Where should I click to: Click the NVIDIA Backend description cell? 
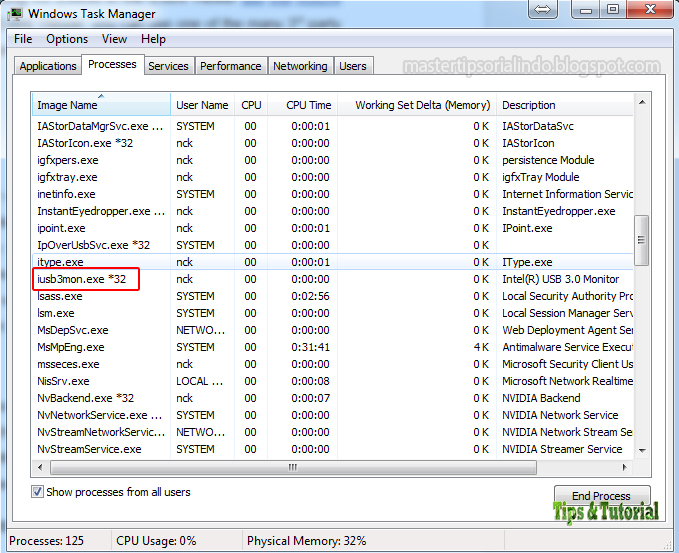[541, 398]
